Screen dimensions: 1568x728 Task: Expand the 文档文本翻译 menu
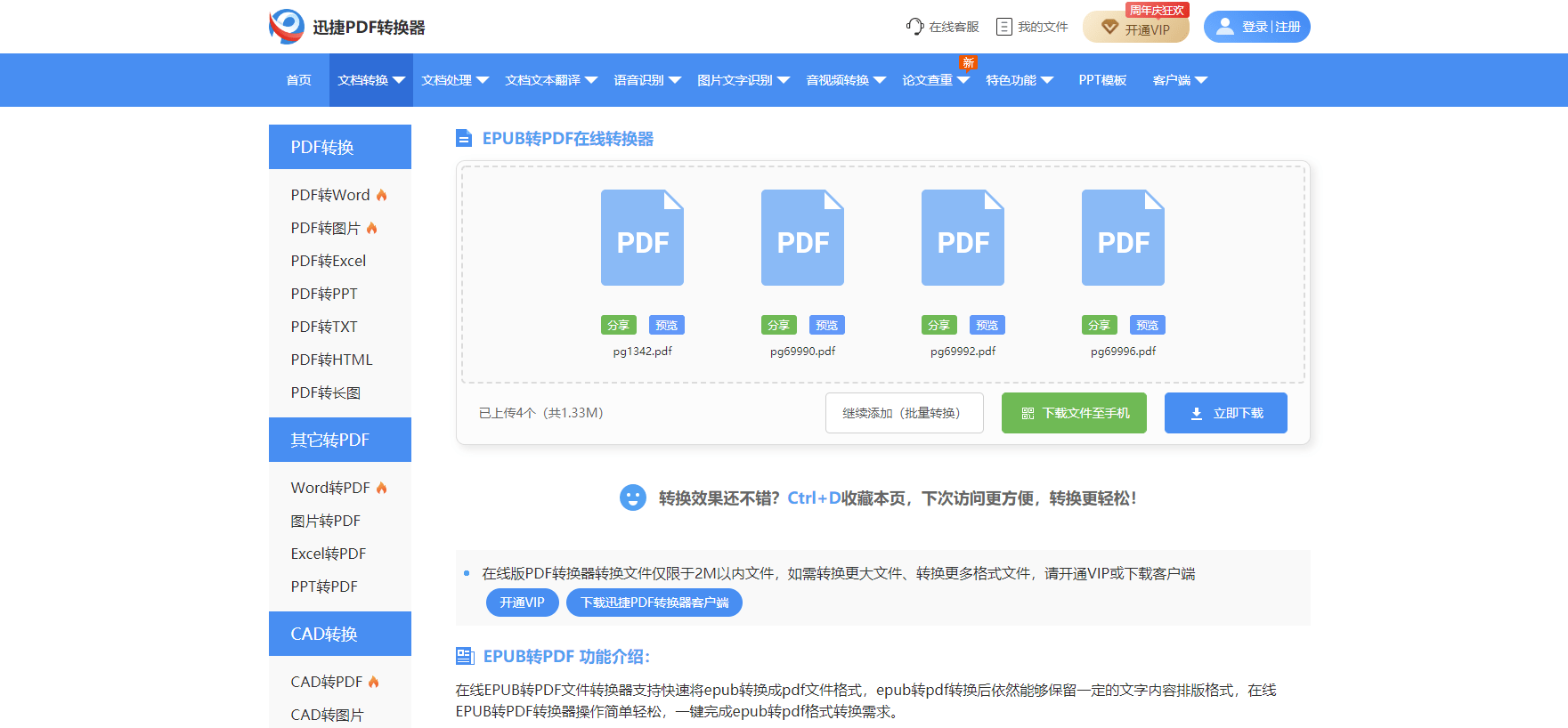point(551,80)
